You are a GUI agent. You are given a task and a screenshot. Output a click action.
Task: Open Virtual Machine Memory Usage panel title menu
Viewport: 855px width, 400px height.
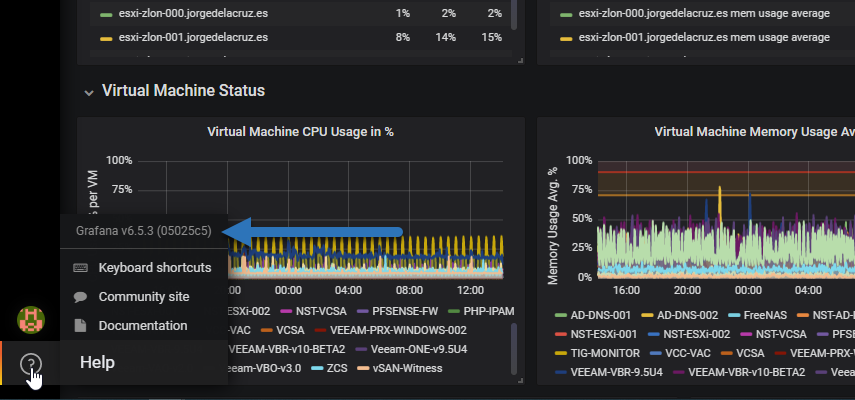[754, 131]
